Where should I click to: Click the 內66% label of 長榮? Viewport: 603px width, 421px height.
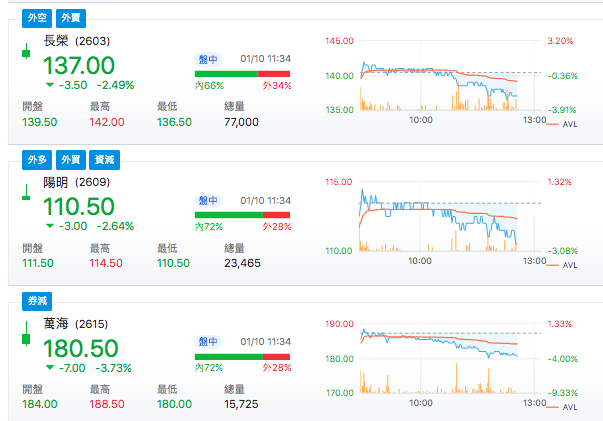(x=209, y=85)
